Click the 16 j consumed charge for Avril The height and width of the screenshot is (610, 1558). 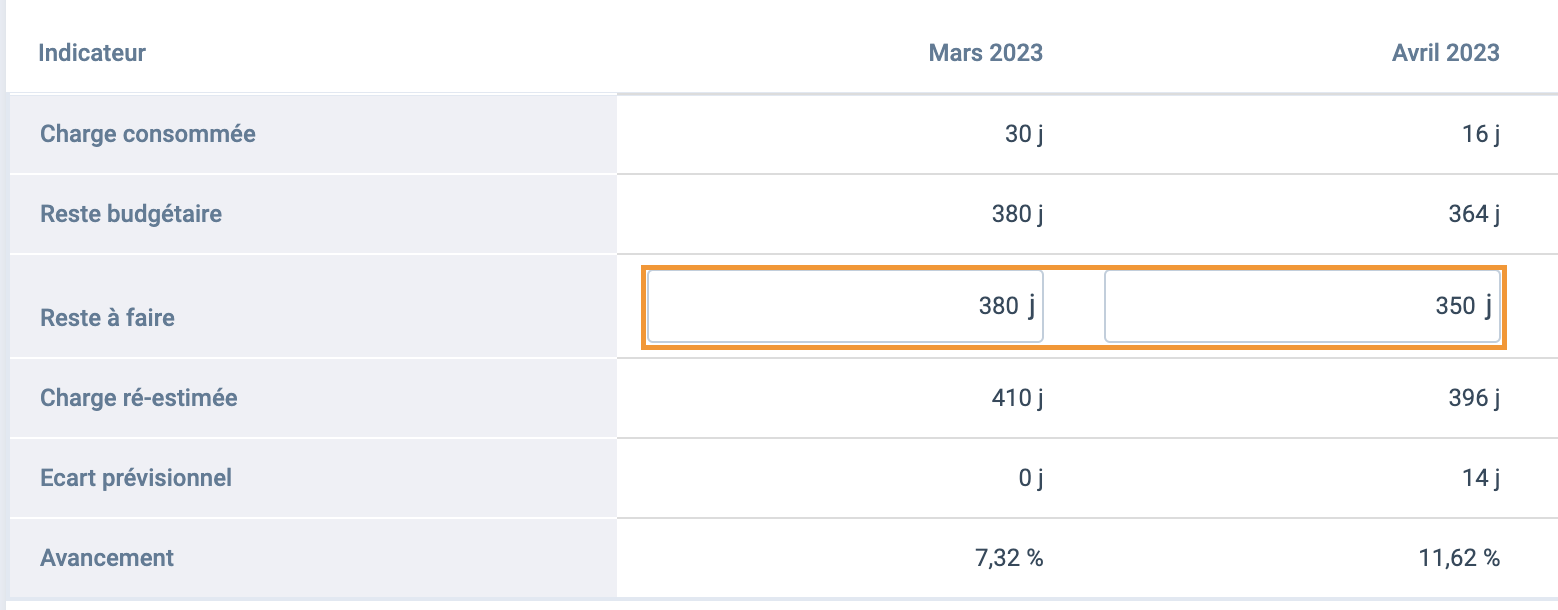(1481, 134)
